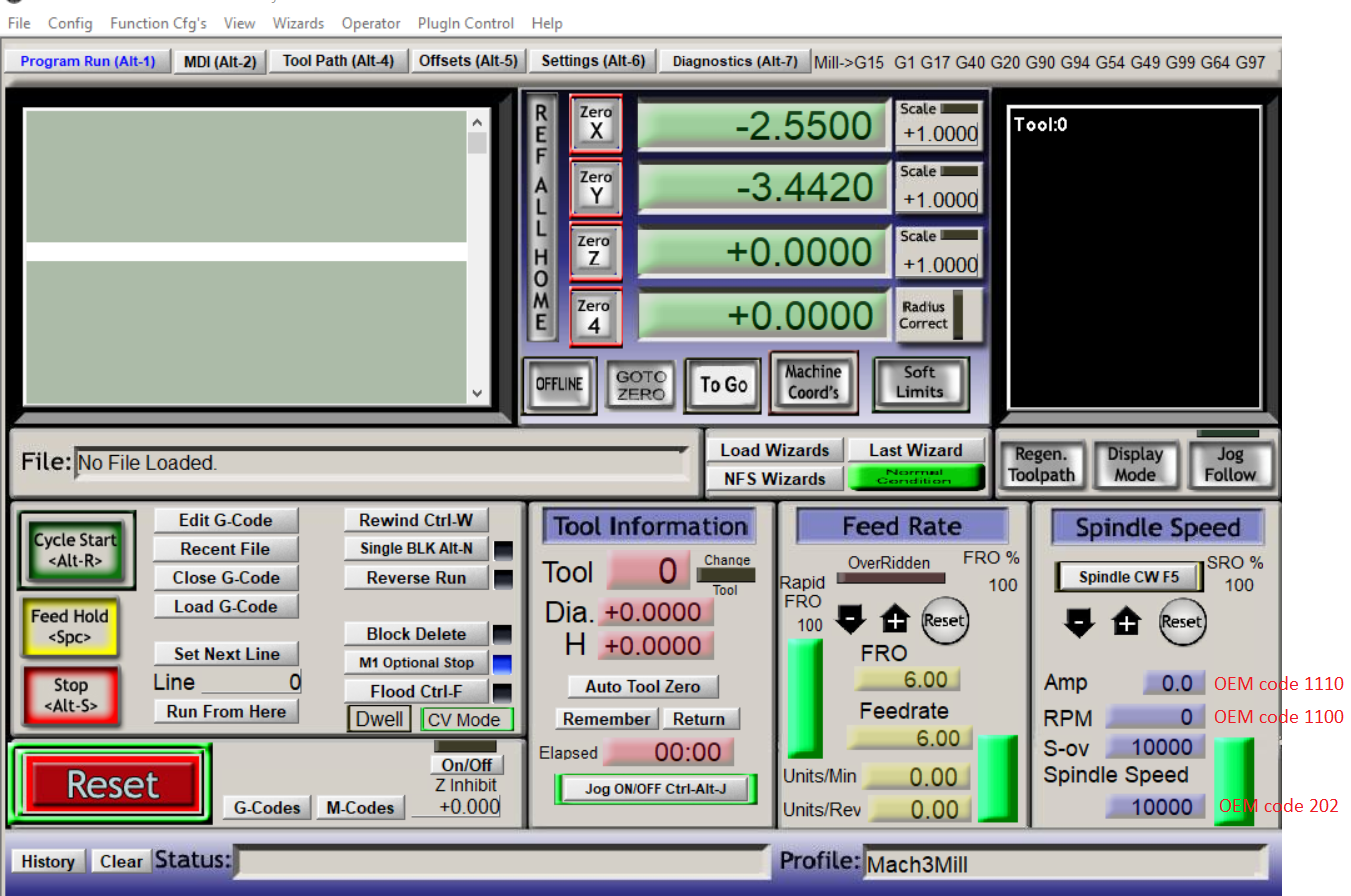Zero the Y axis
Image resolution: width=1351 pixels, height=896 pixels.
pos(596,188)
